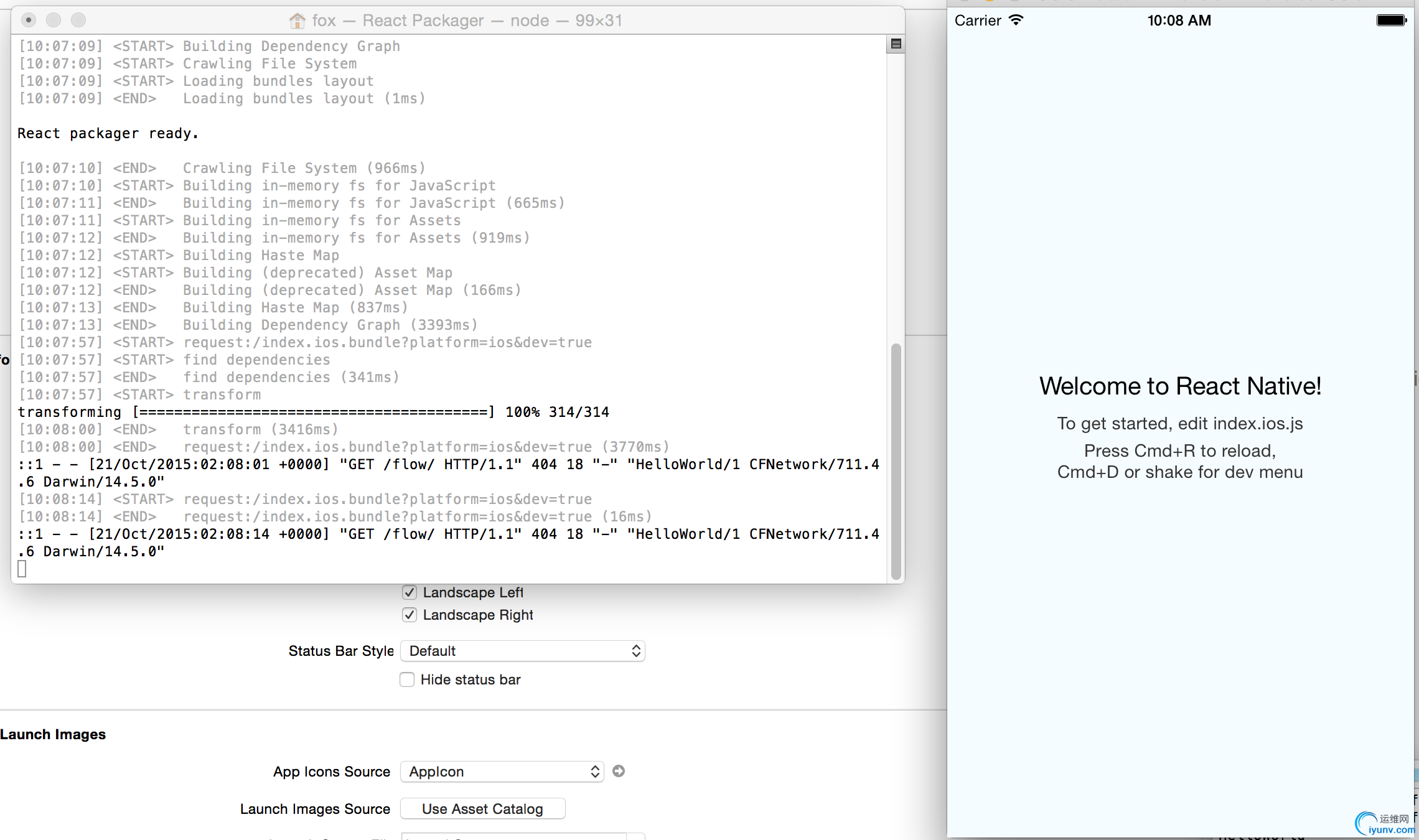Click 'React packager ready.' line in terminal
The width and height of the screenshot is (1419, 840).
pos(108,133)
